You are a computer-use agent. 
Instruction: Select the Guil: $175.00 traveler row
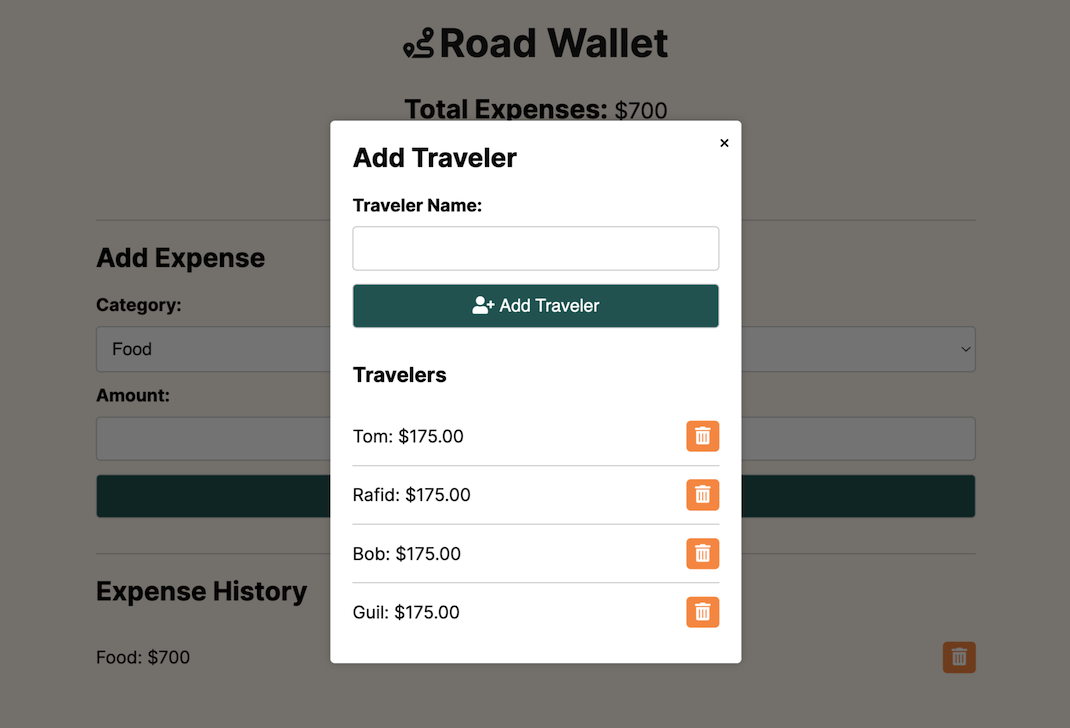[406, 612]
